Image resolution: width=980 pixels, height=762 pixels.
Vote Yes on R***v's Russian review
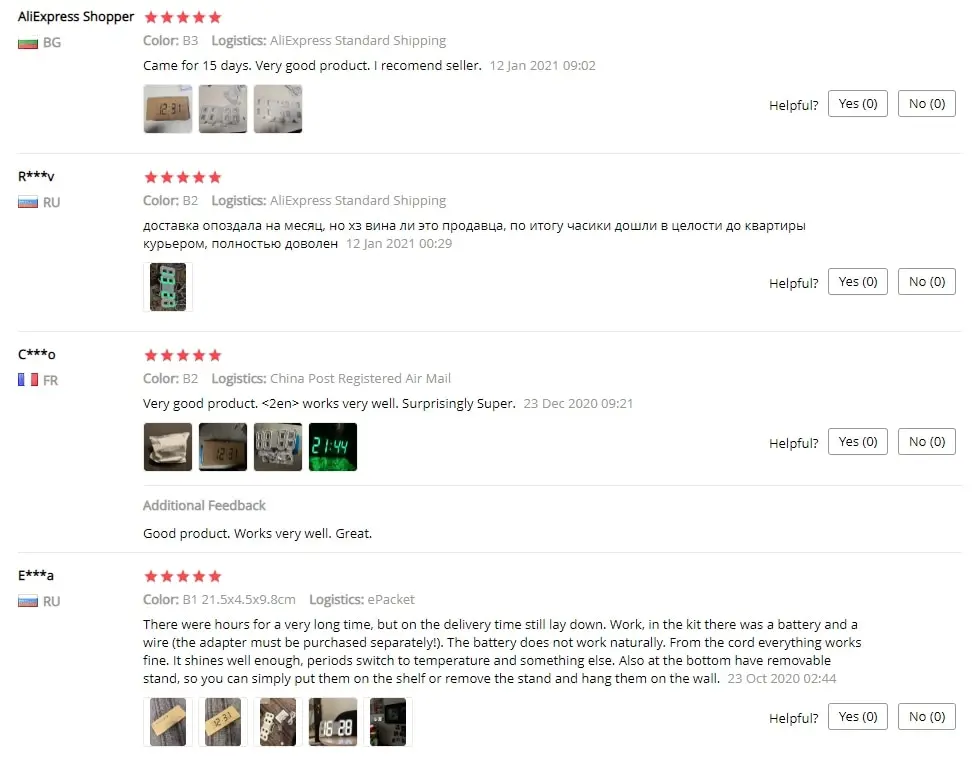coord(858,282)
